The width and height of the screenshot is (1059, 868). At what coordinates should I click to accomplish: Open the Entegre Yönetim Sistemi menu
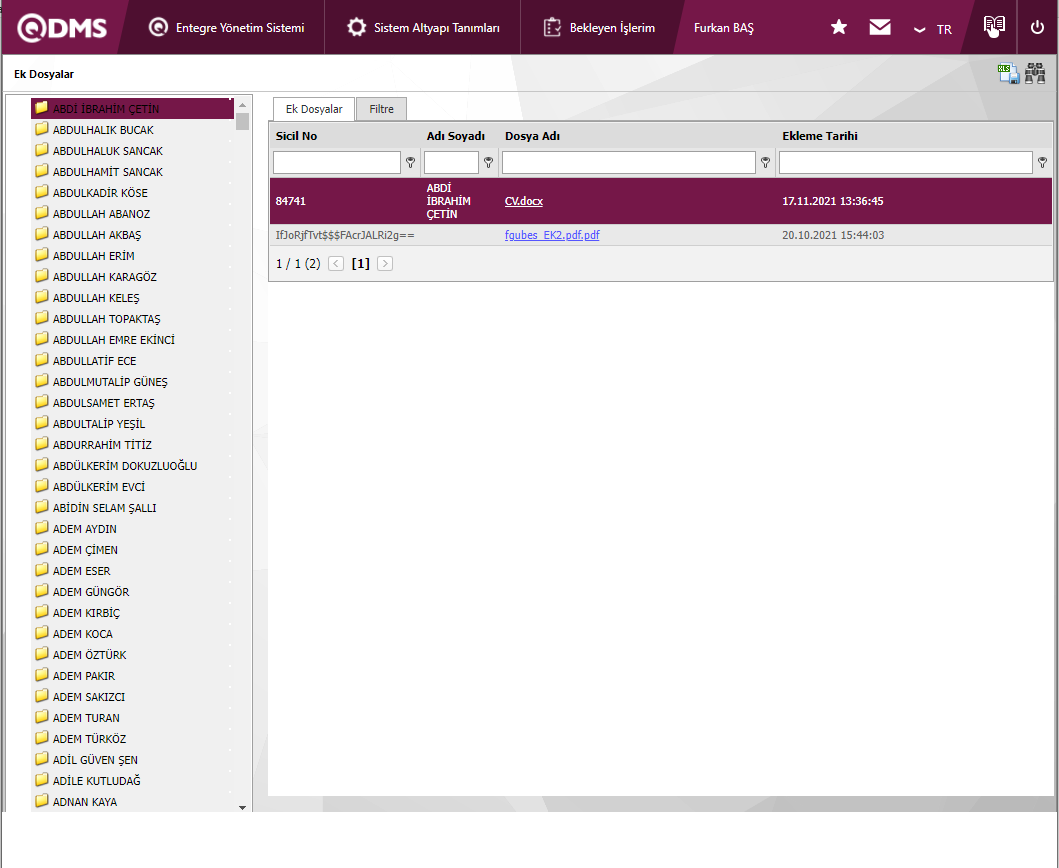tap(226, 28)
